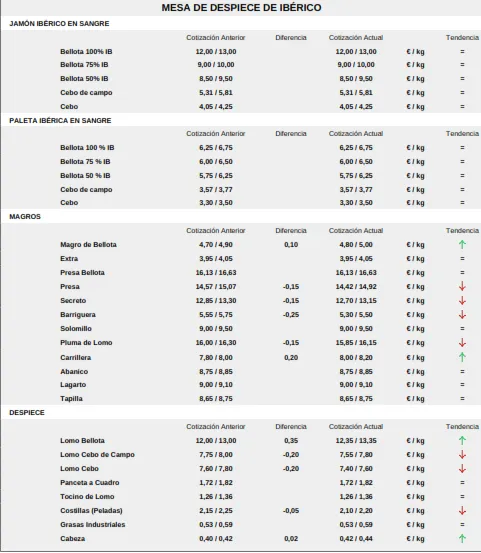Click the 0,35 difference value for Lomo Bellota
Viewport: 481px width, 553px height.
[291, 440]
